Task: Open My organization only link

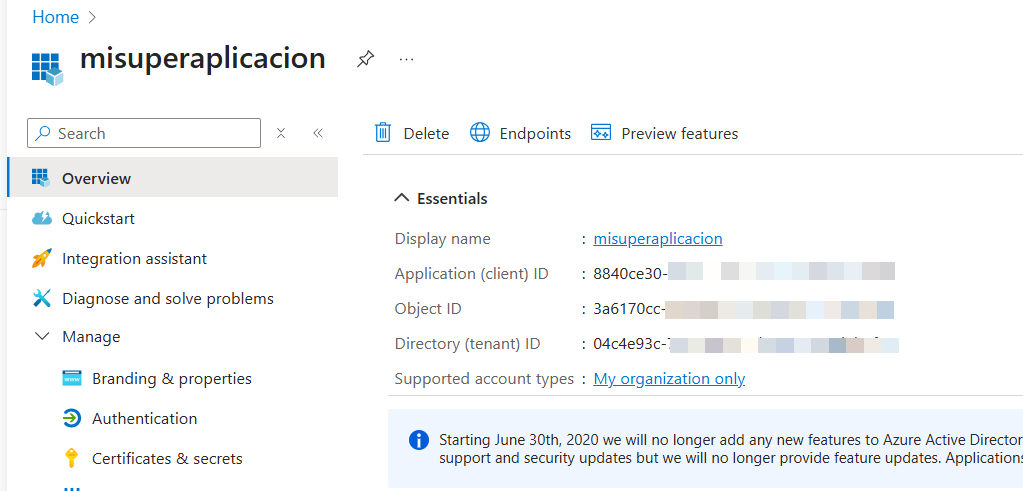Action: [669, 379]
